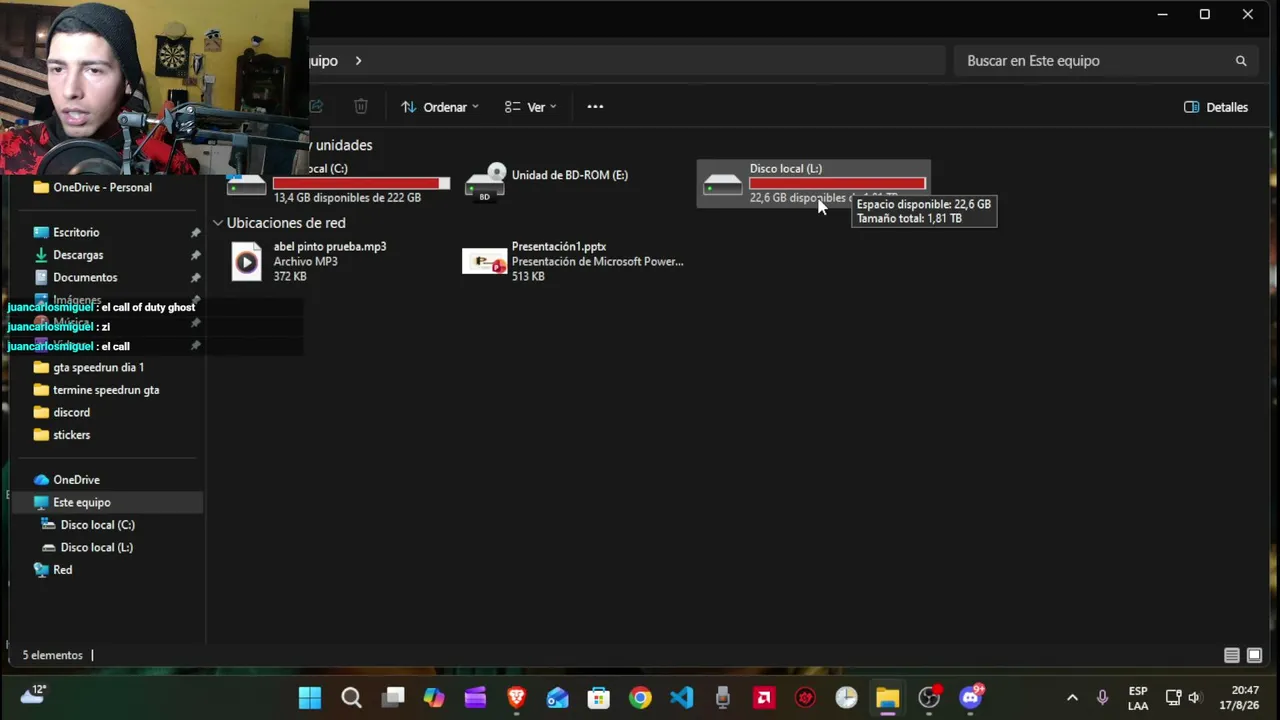The image size is (1280, 720).
Task: Launch Copilot from the taskbar
Action: (434, 698)
